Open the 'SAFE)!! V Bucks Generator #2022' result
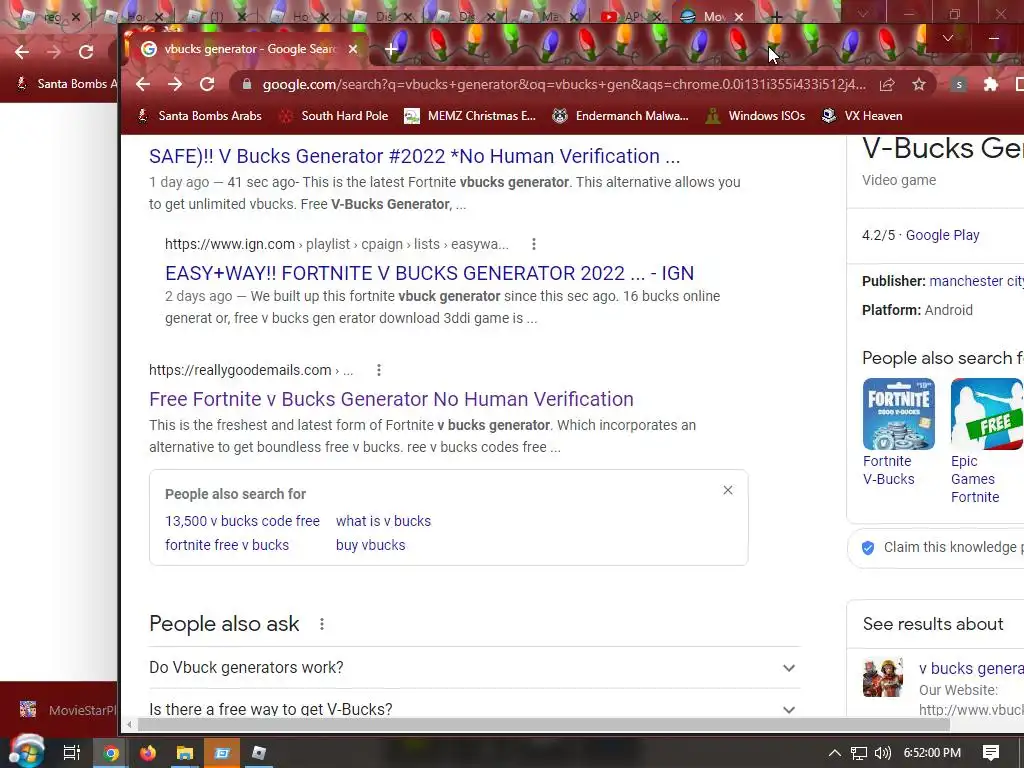The height and width of the screenshot is (768, 1024). coord(414,156)
